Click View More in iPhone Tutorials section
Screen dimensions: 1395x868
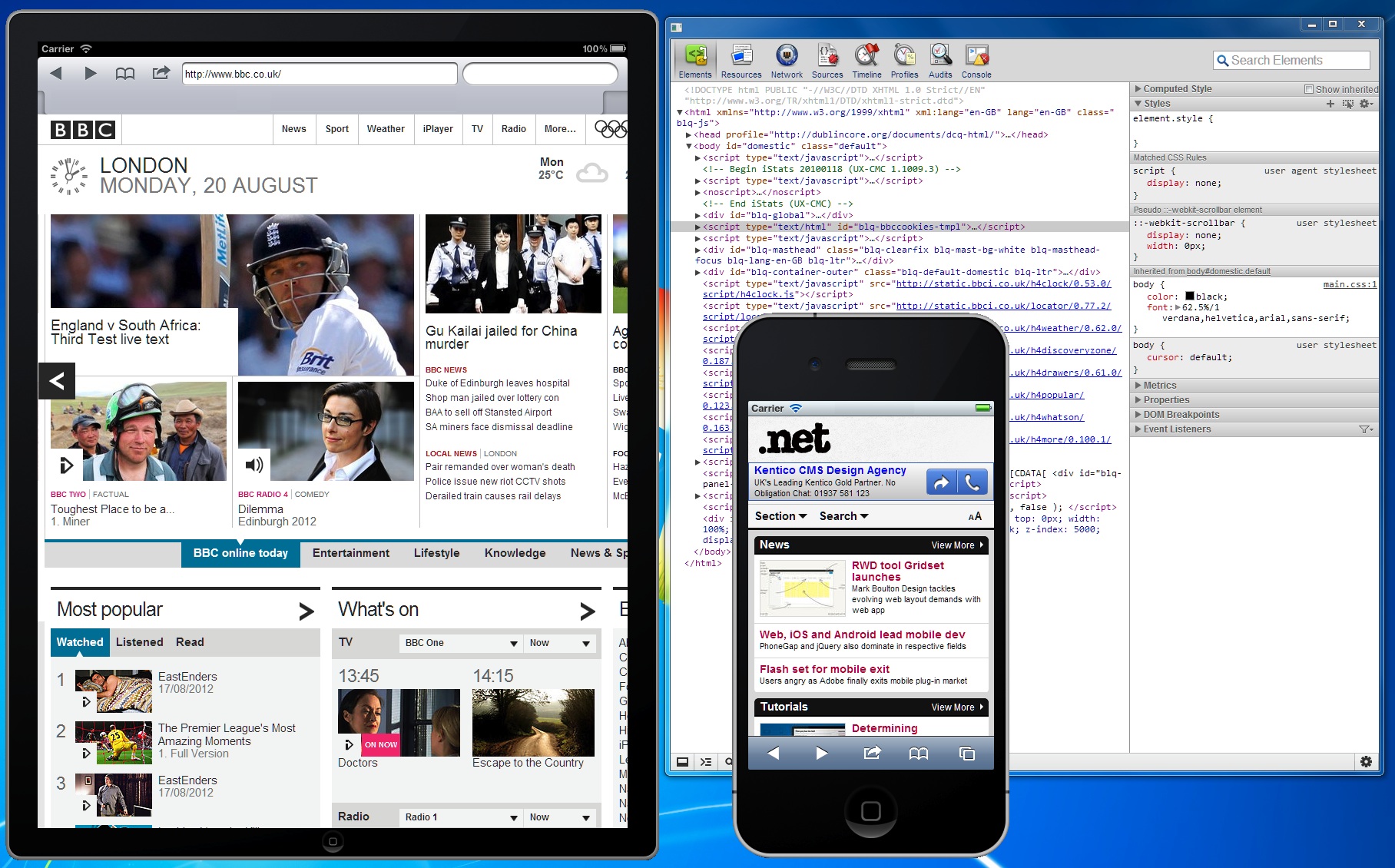(957, 707)
